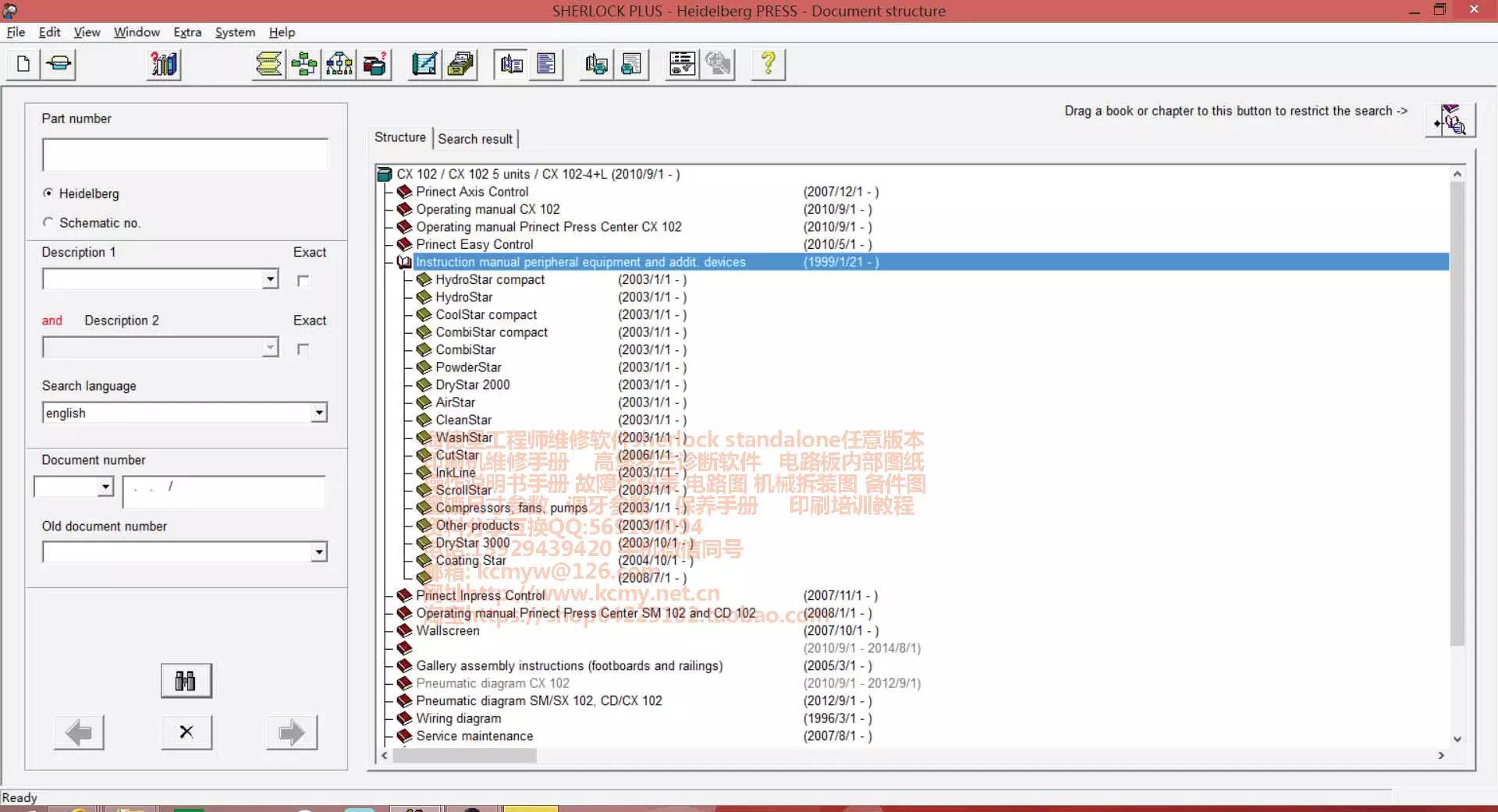
Task: Select the DryStar 2000 chapter
Action: click(472, 385)
